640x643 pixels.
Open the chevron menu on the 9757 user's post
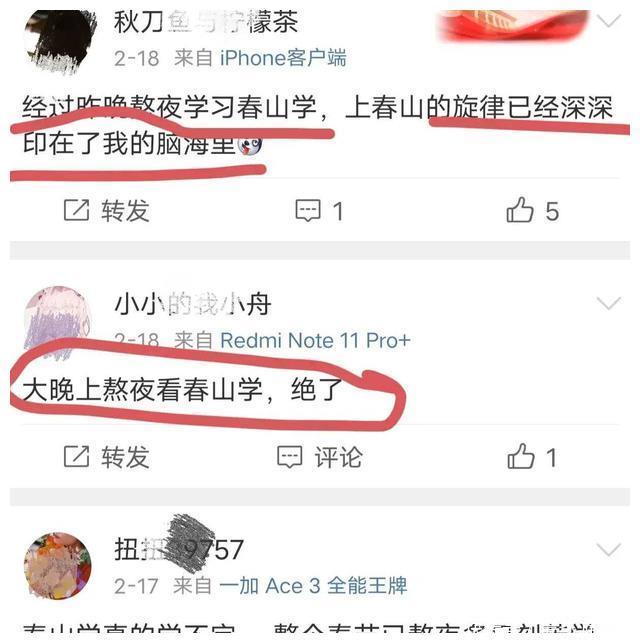pyautogui.click(x=609, y=550)
